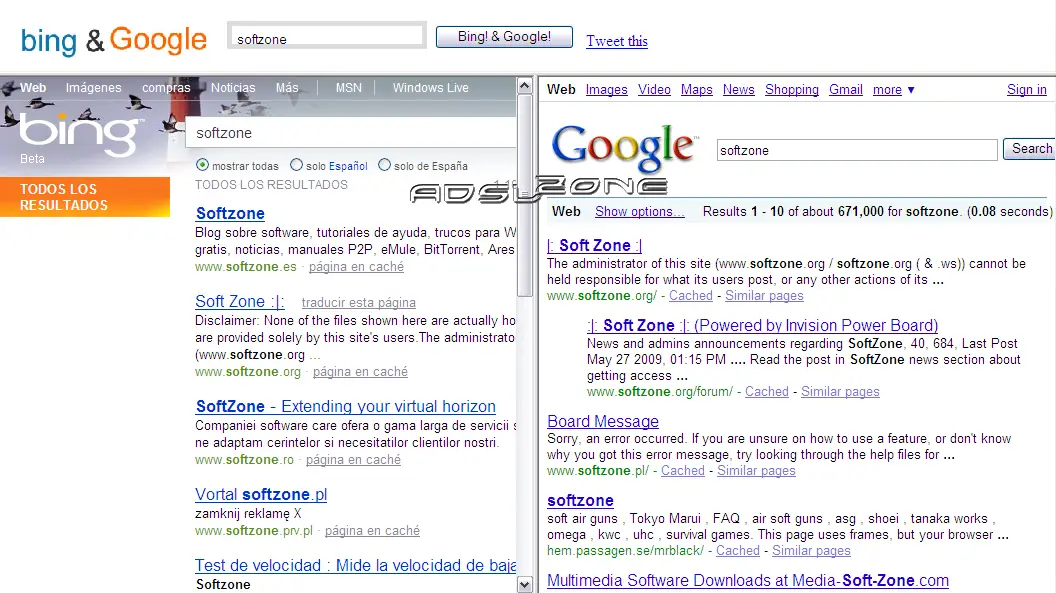
Task: Open Bing's Noticias tab
Action: [233, 88]
